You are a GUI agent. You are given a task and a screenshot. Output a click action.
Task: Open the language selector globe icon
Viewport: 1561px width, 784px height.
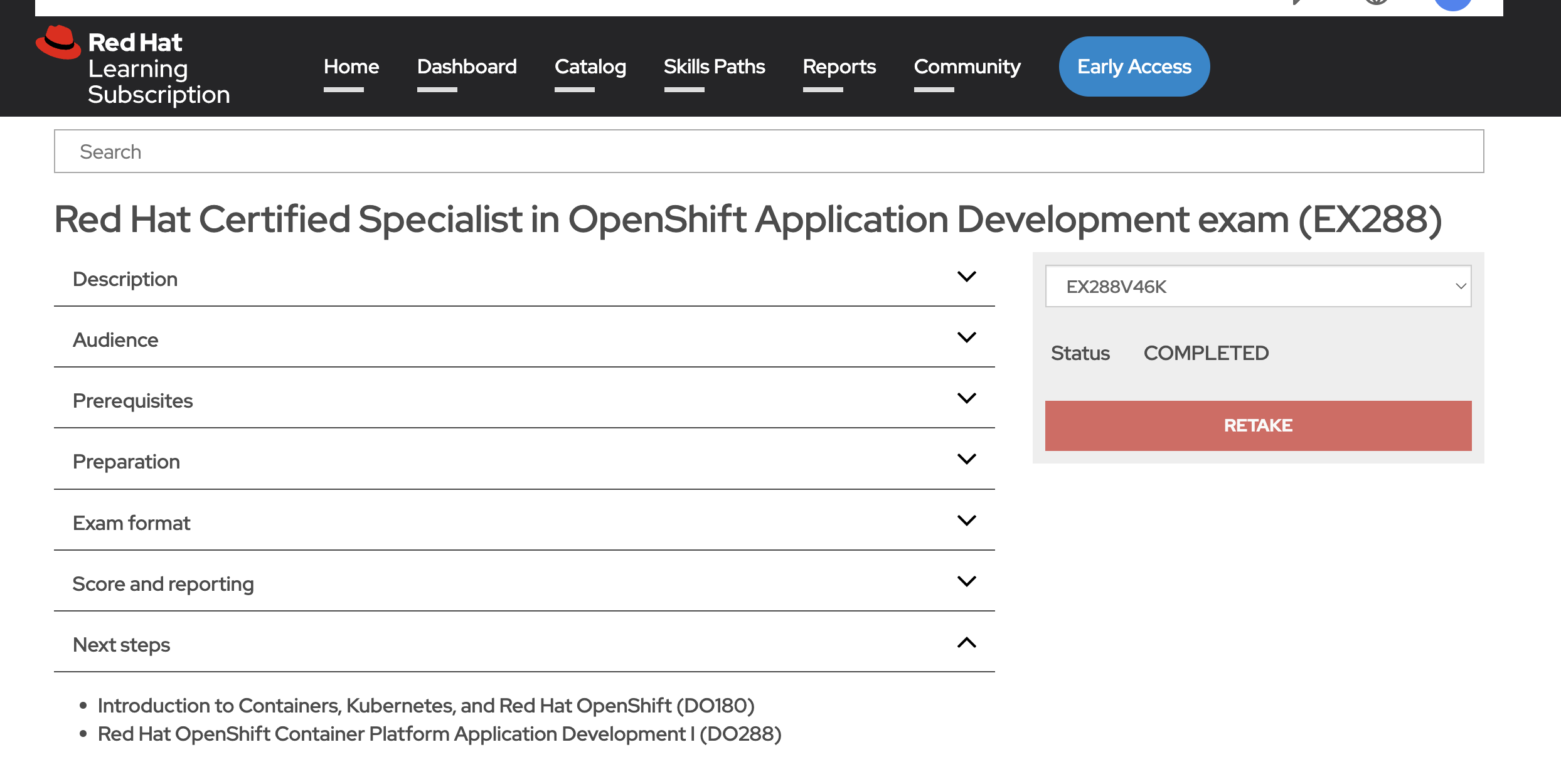[x=1377, y=3]
